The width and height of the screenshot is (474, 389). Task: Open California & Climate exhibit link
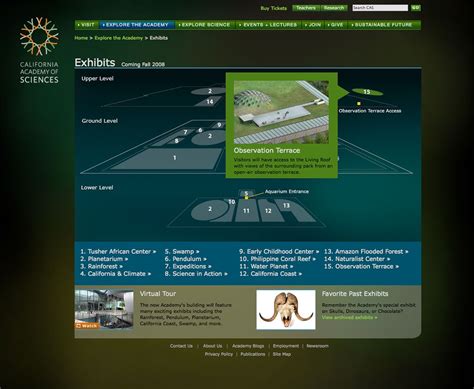point(115,274)
